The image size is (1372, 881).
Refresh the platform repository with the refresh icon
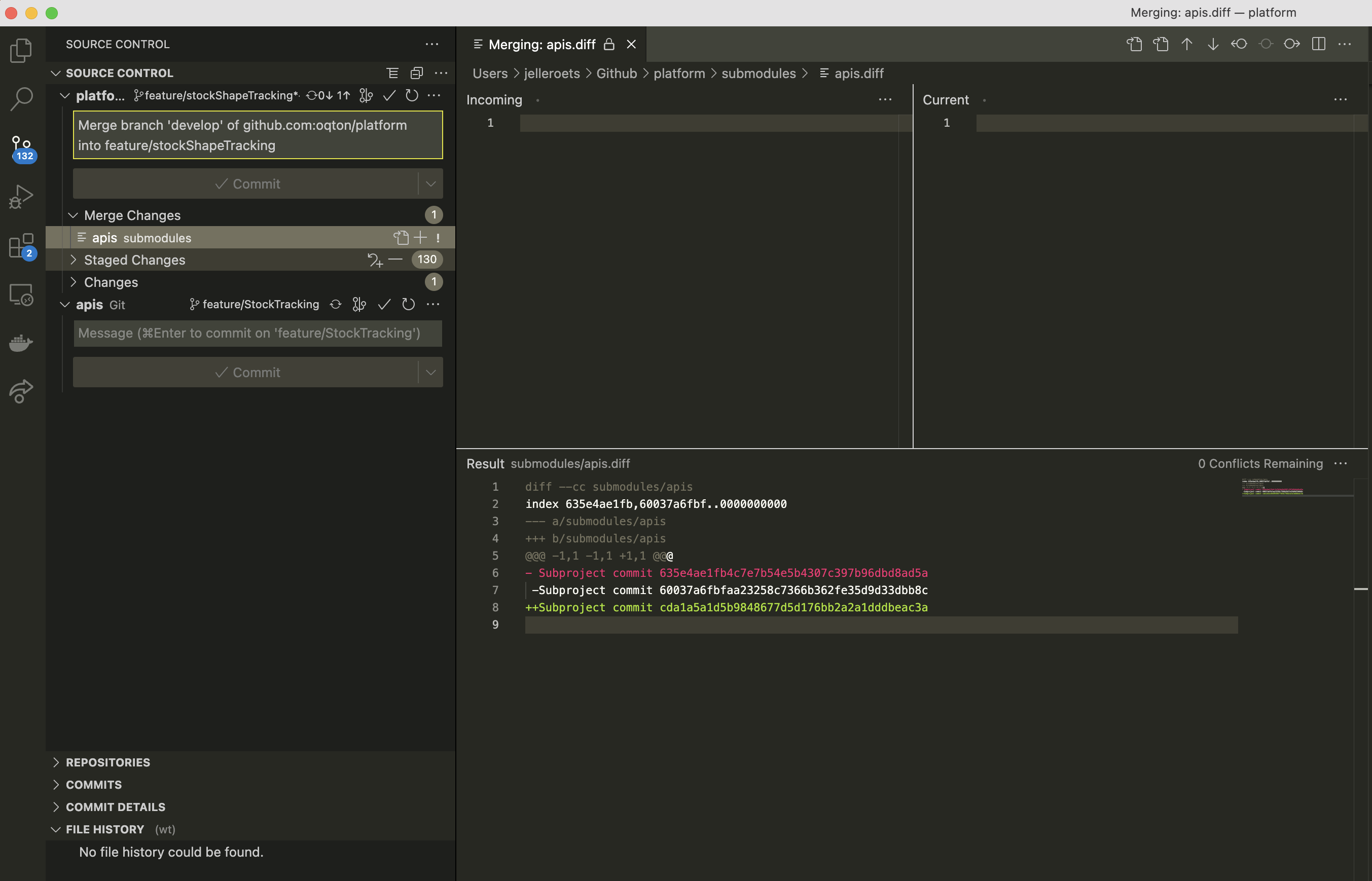click(x=411, y=95)
